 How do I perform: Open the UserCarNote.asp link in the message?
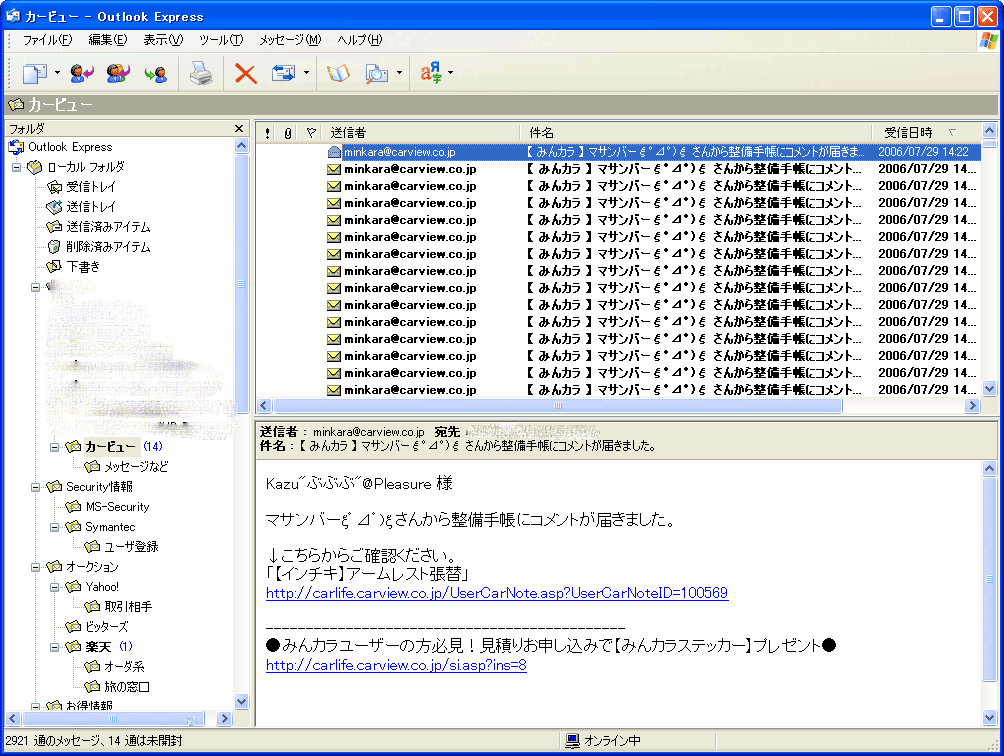[497, 593]
